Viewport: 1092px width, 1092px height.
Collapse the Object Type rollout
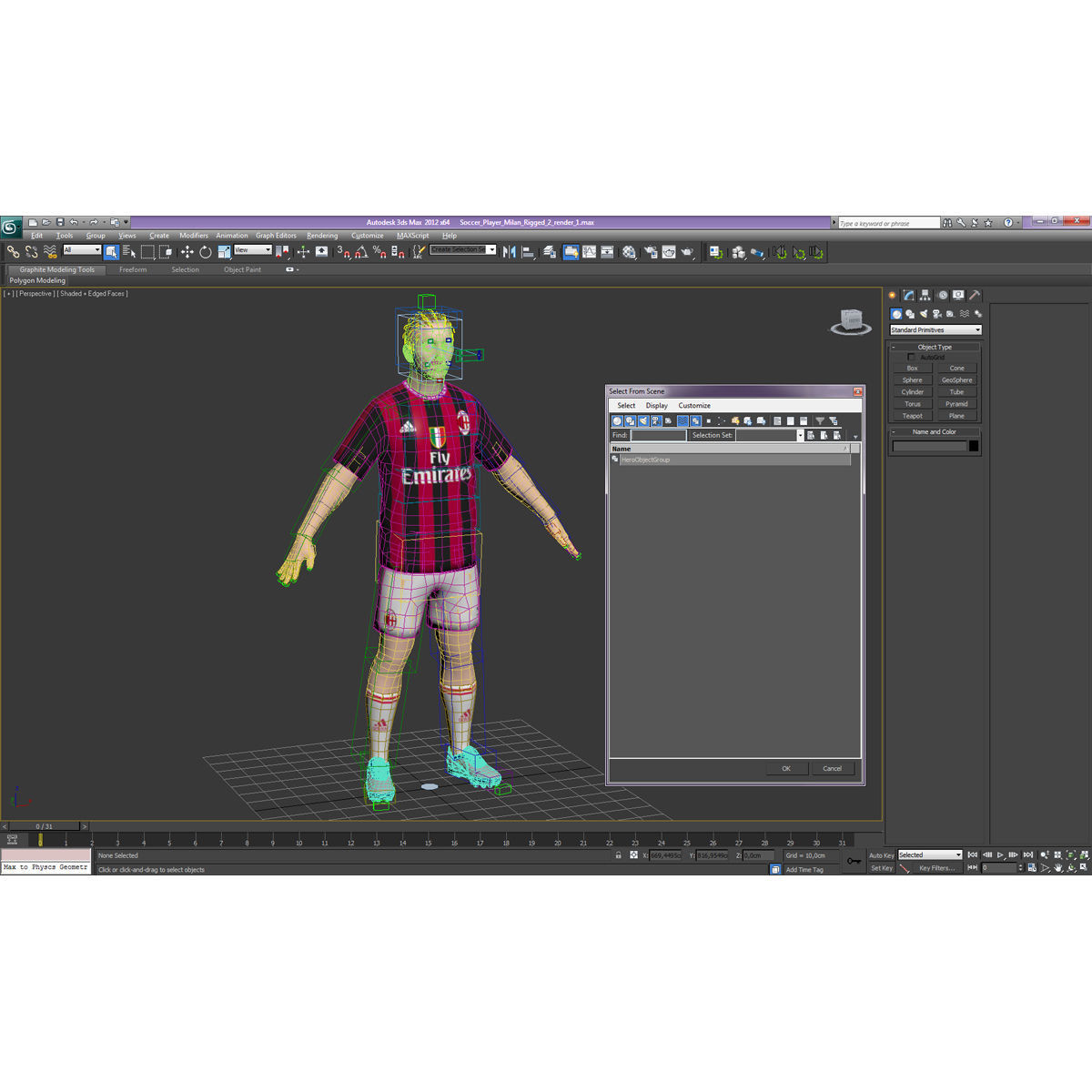click(935, 347)
